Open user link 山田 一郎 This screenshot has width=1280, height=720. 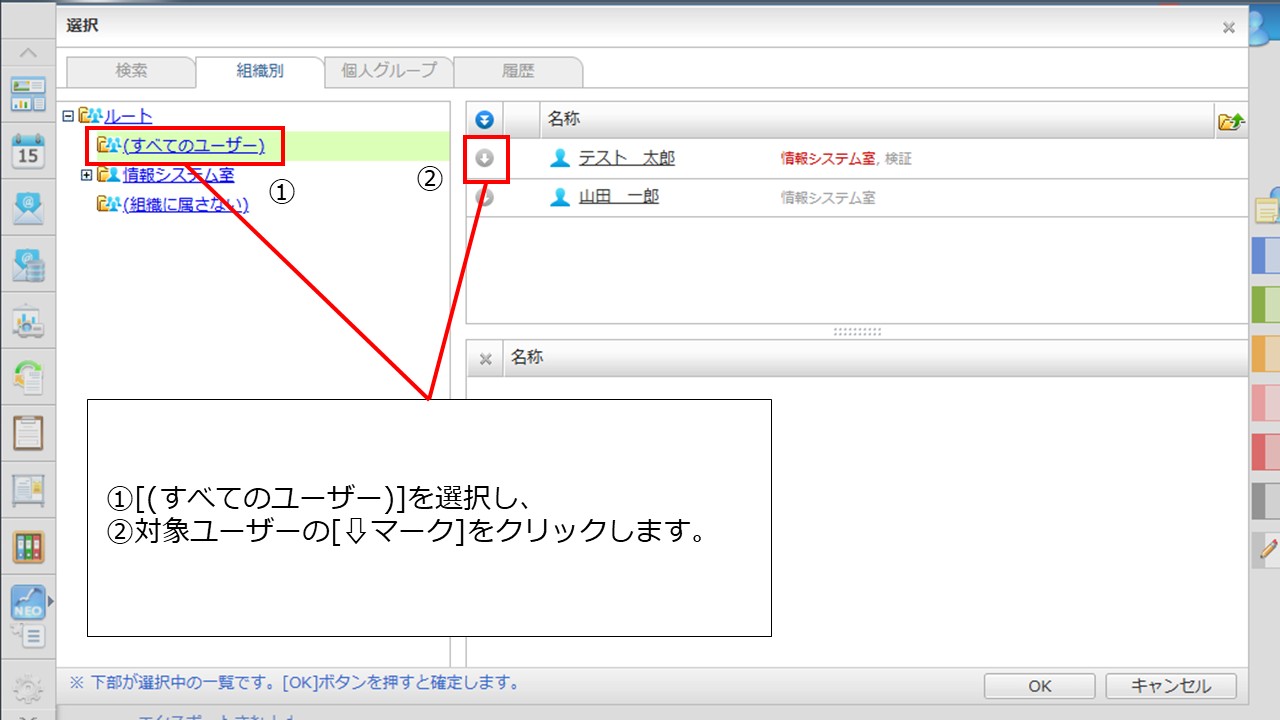(619, 197)
